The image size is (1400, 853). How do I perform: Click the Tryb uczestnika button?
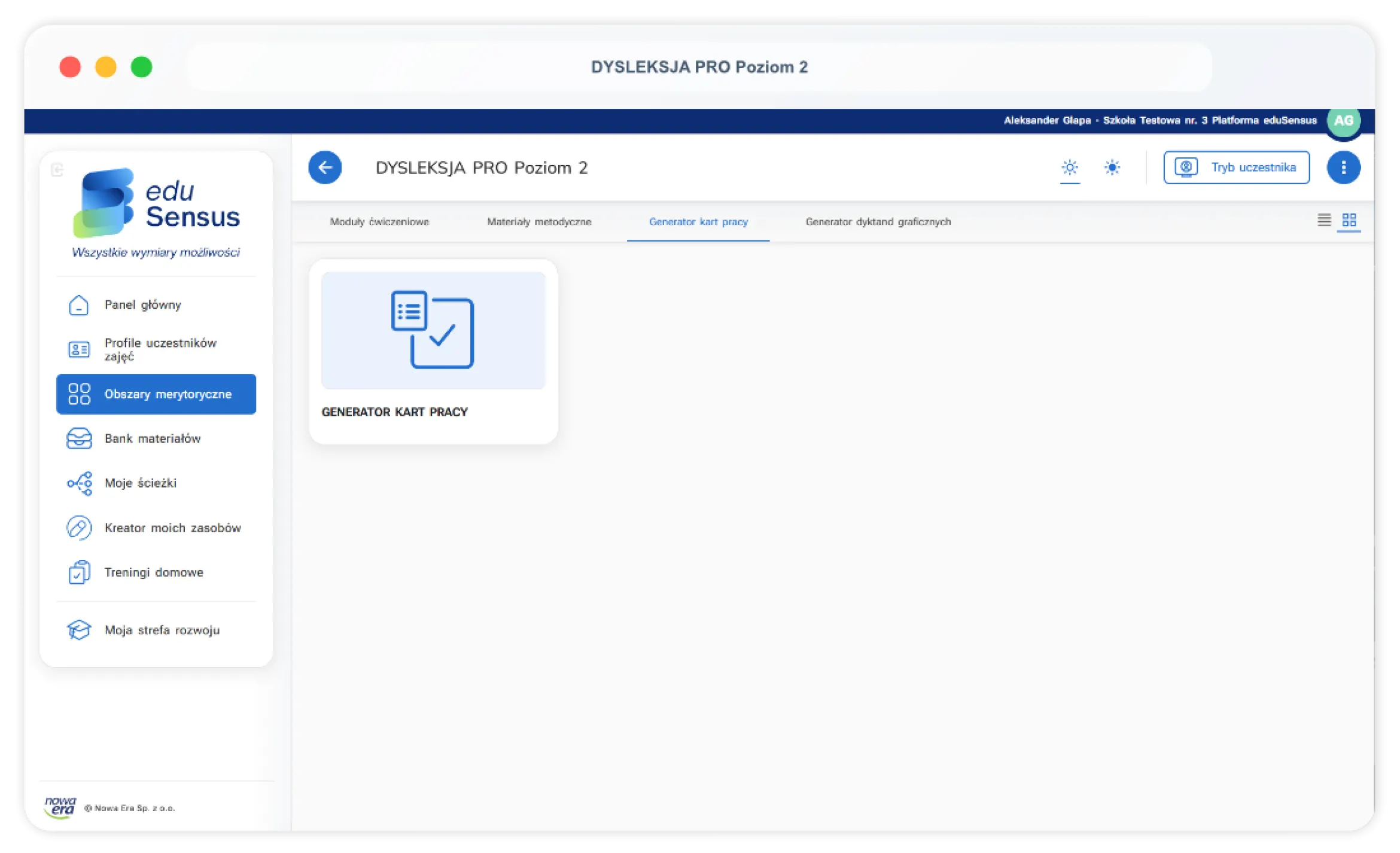click(1236, 167)
